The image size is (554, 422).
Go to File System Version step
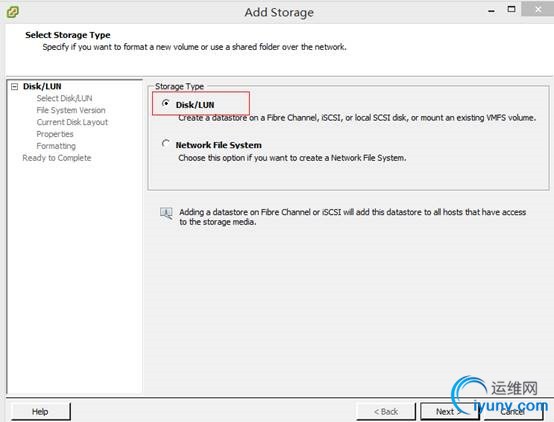point(71,110)
